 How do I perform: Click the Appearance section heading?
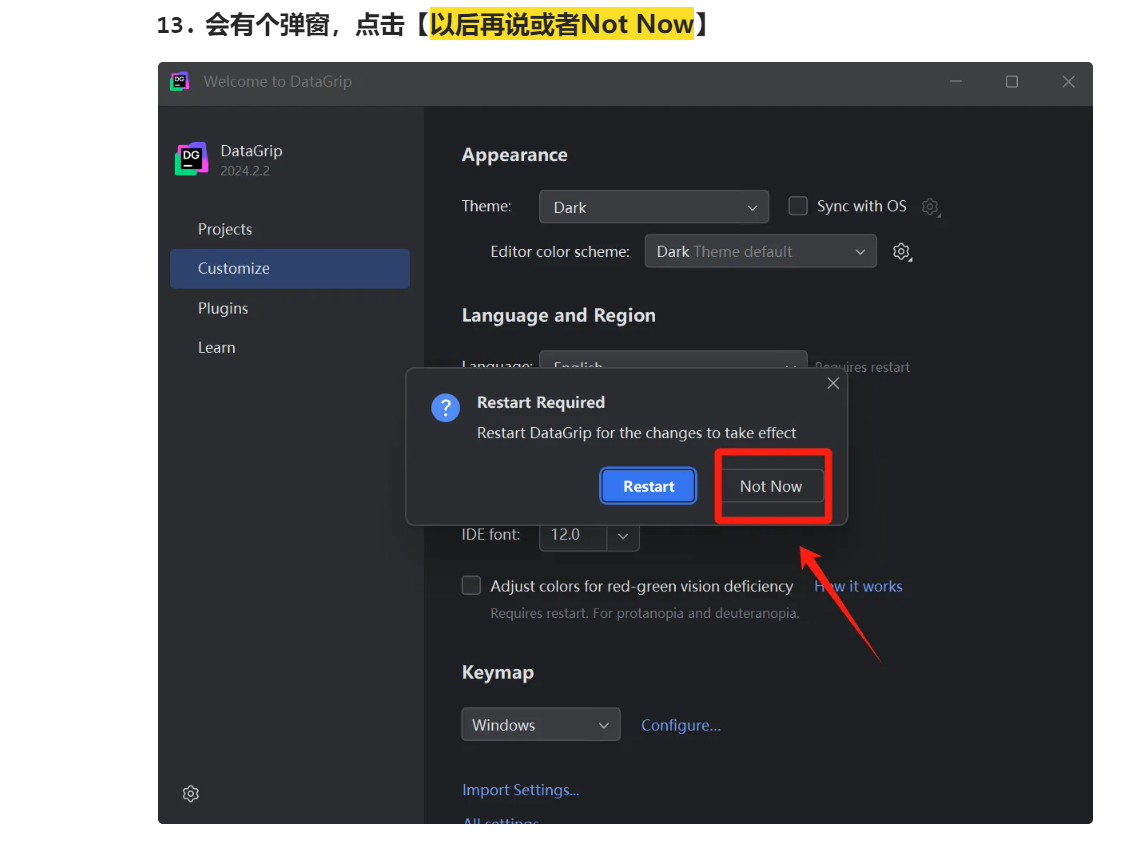pyautogui.click(x=514, y=155)
